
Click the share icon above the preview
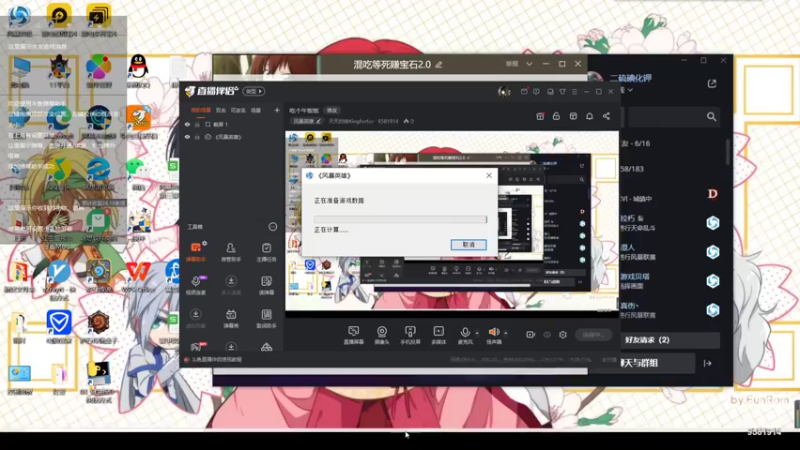pos(606,116)
